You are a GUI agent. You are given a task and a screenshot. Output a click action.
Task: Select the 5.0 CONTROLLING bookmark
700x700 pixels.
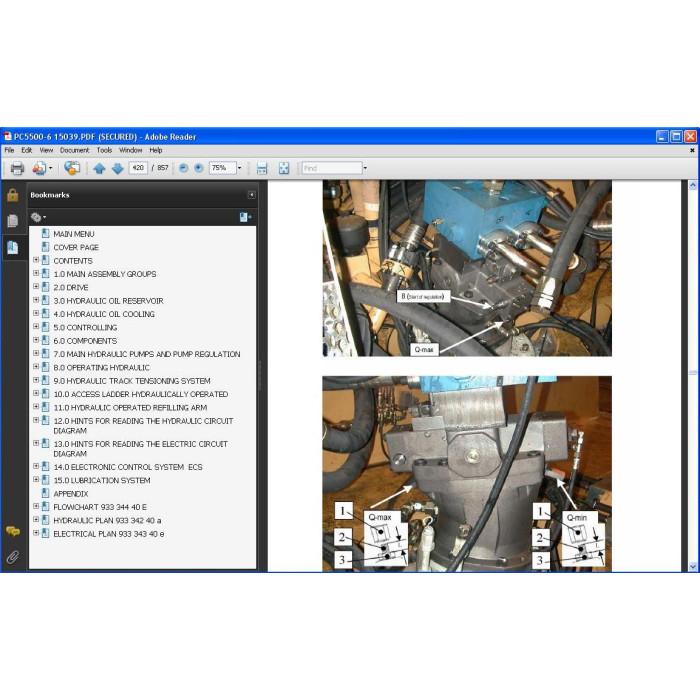point(85,328)
